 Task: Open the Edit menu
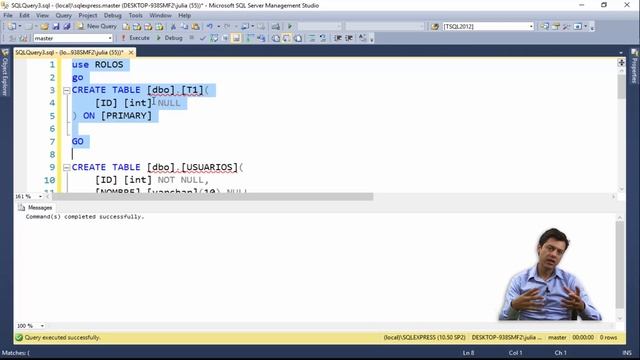pos(24,16)
